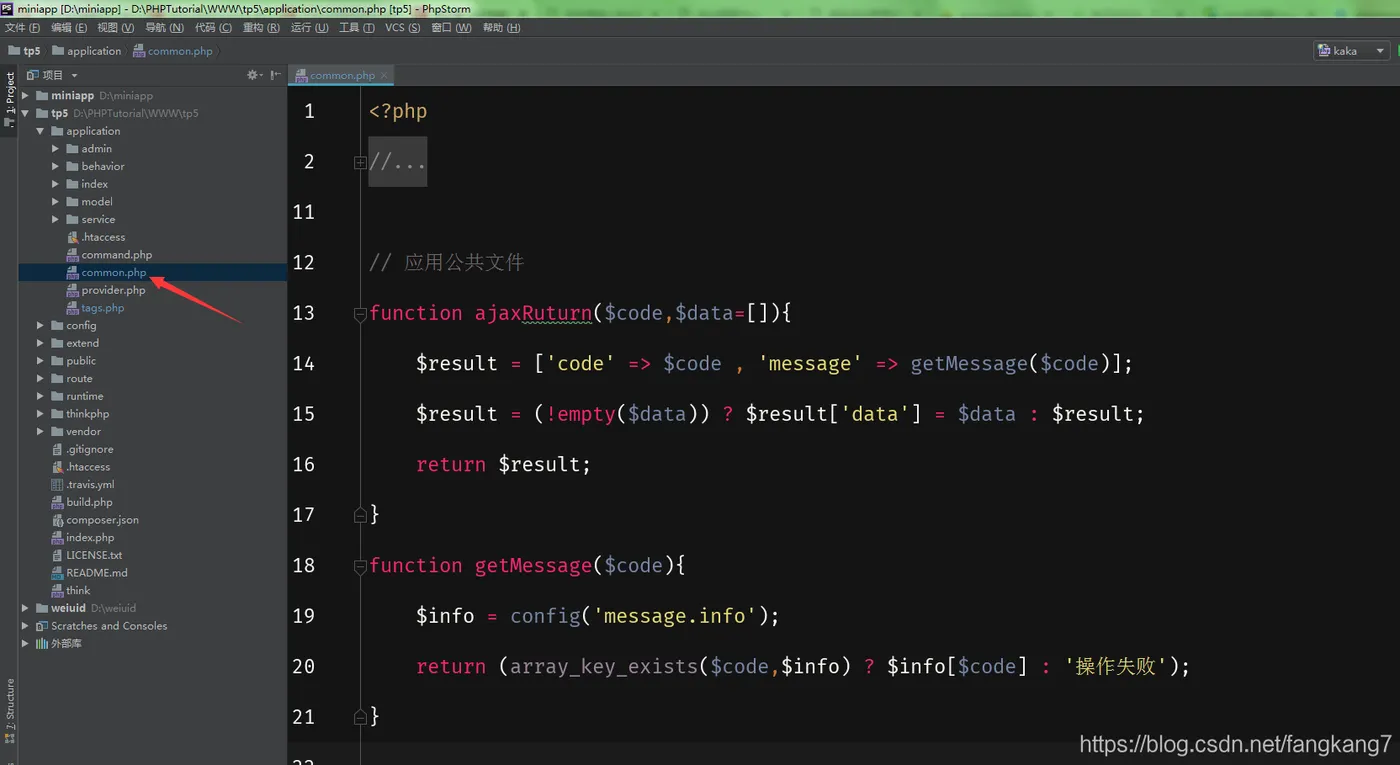Fold the ajaxRuturn function at line 13
Image resolution: width=1400 pixels, height=765 pixels.
(x=360, y=313)
